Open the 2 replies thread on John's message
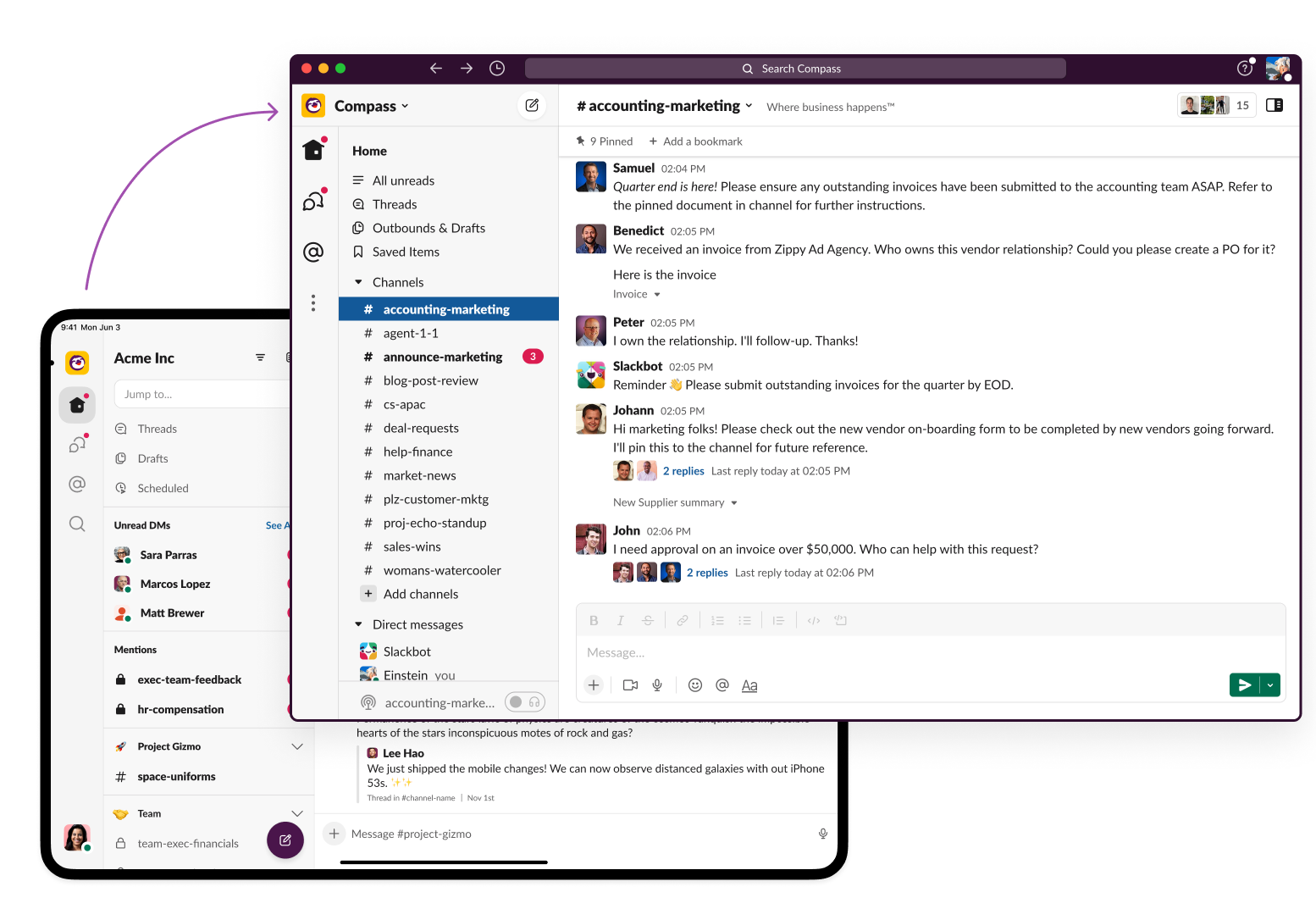Screen dimensions: 1316x920 tap(707, 572)
